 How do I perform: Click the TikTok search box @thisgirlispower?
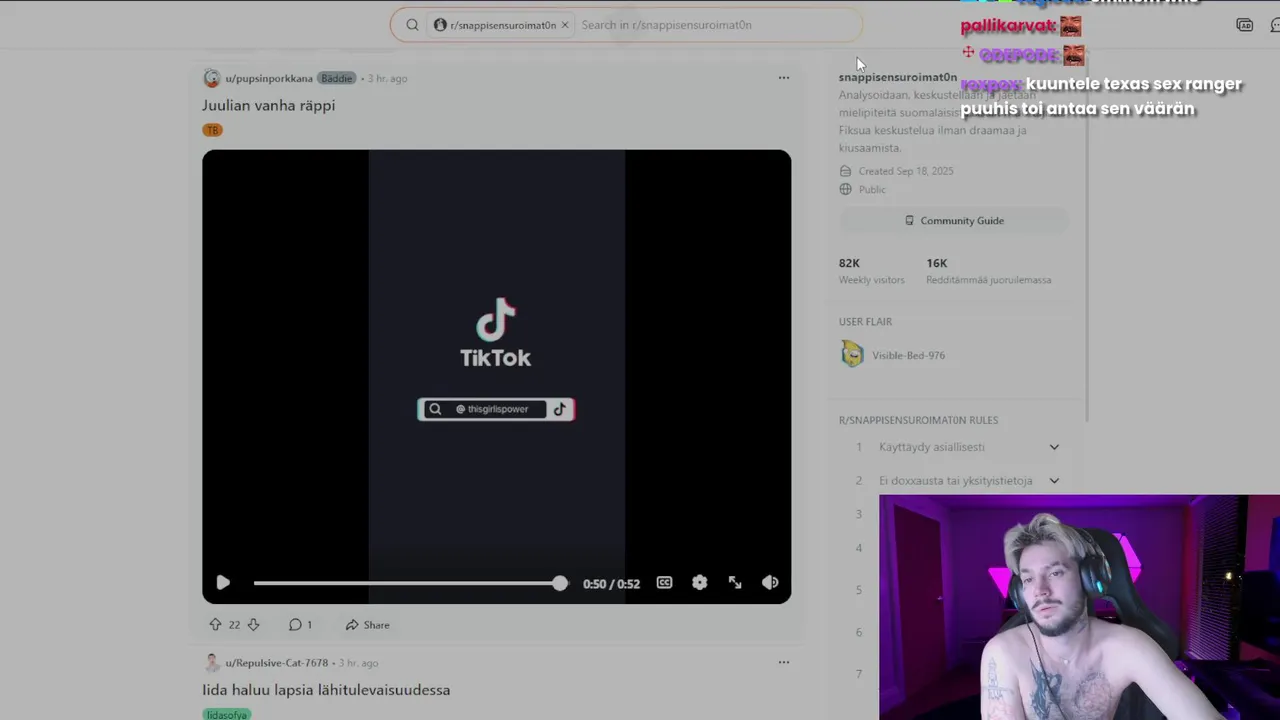[496, 409]
